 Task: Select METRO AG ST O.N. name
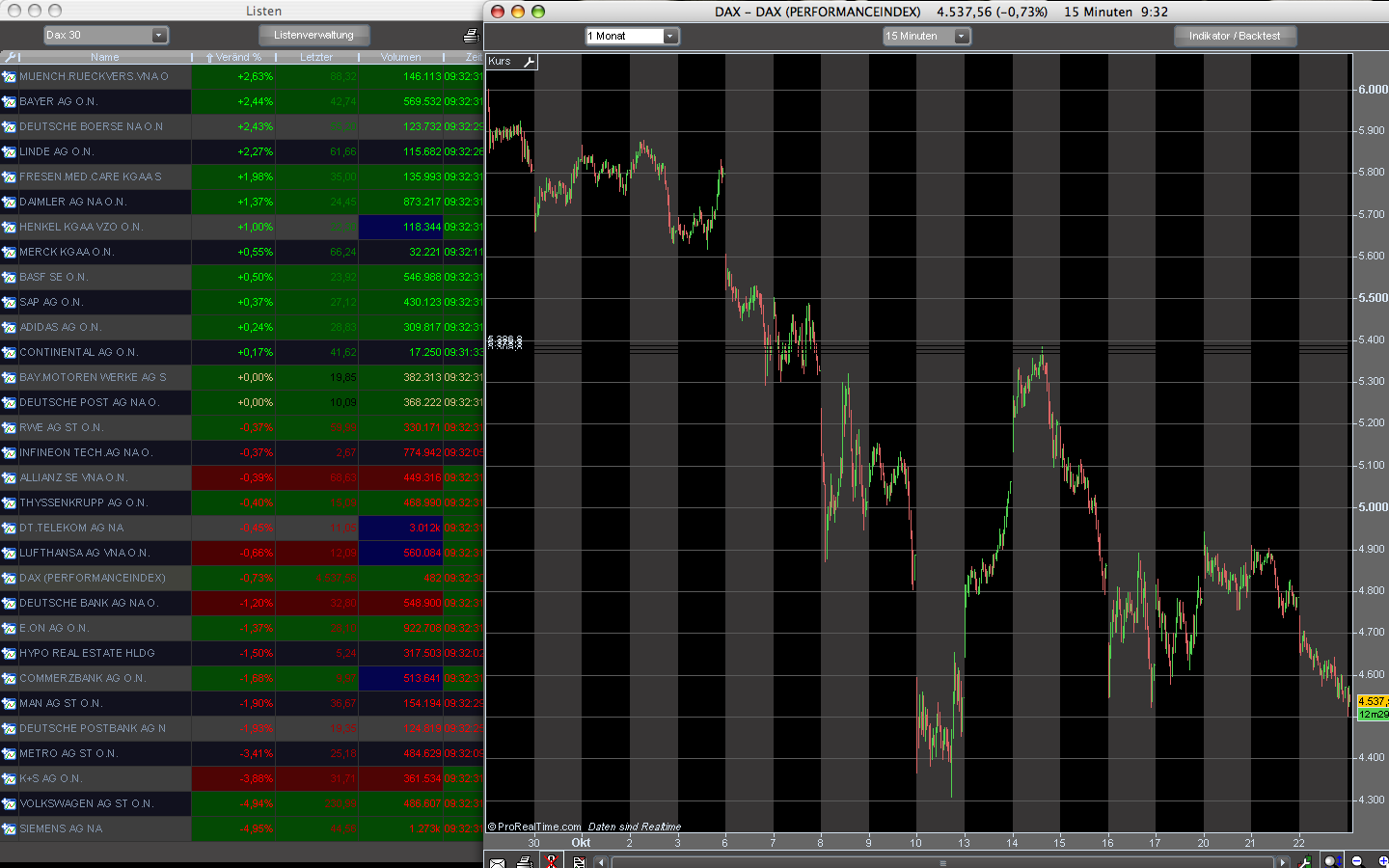[68, 753]
